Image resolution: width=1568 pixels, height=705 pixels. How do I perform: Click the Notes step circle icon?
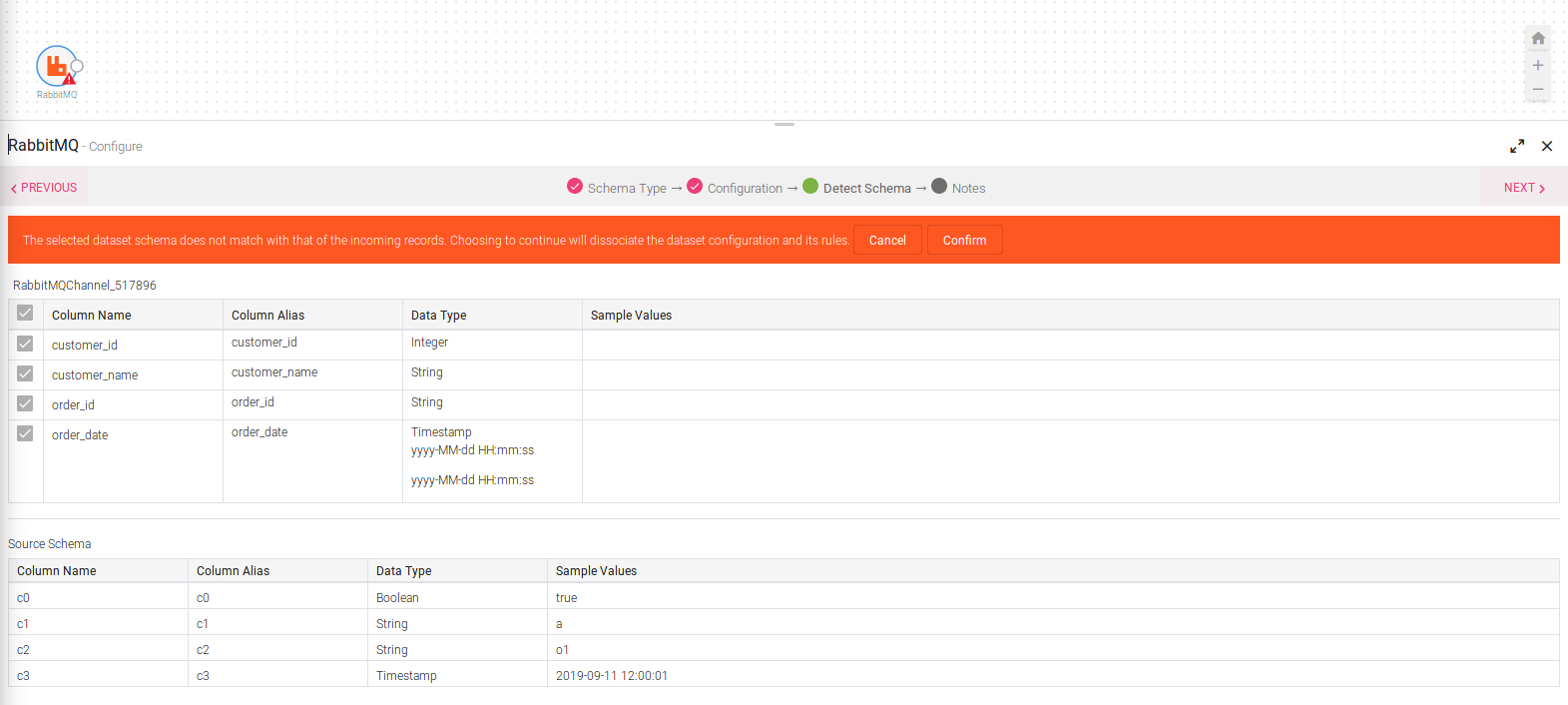[x=939, y=187]
